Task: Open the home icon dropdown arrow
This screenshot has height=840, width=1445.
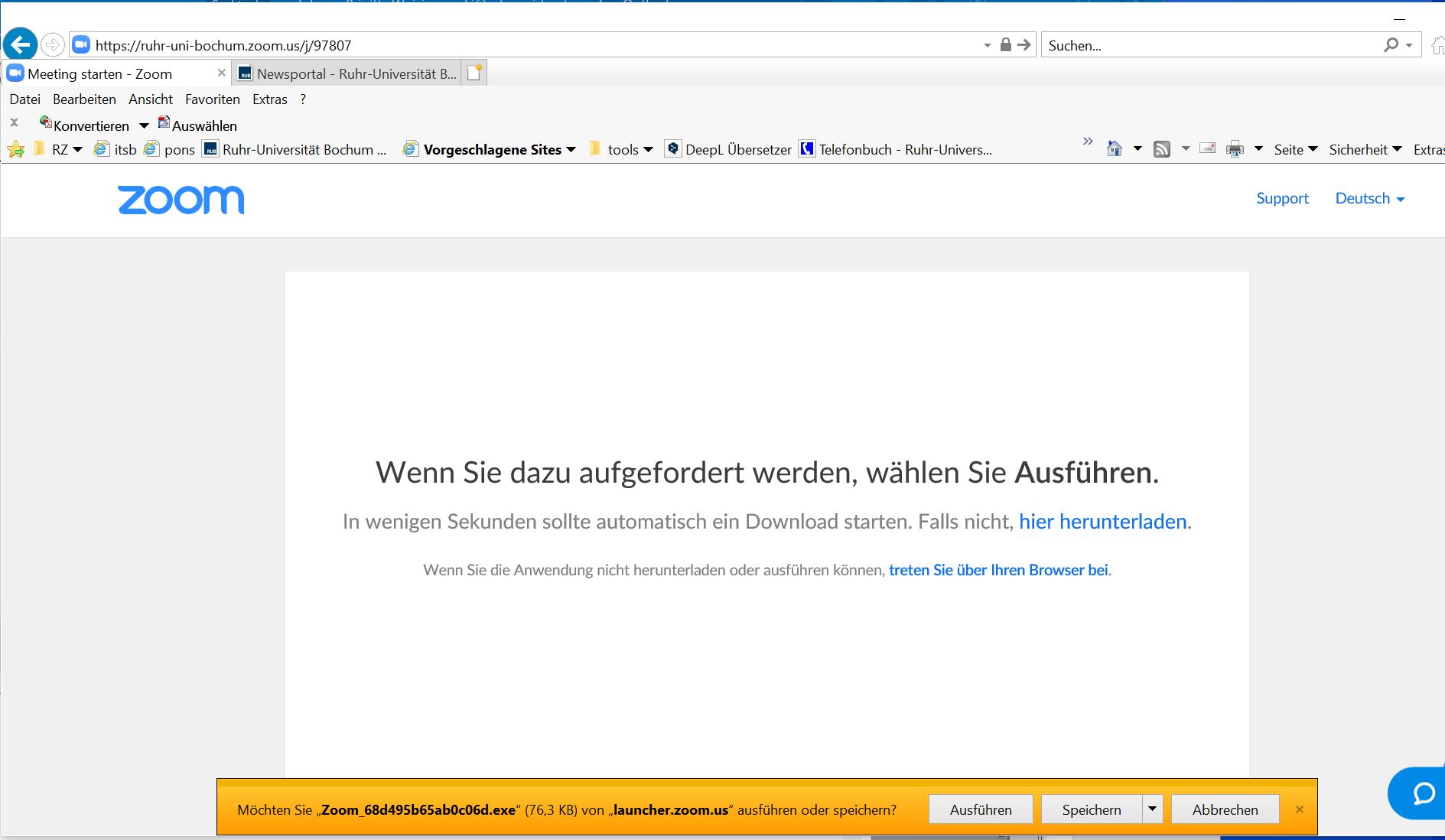Action: pos(1137,148)
